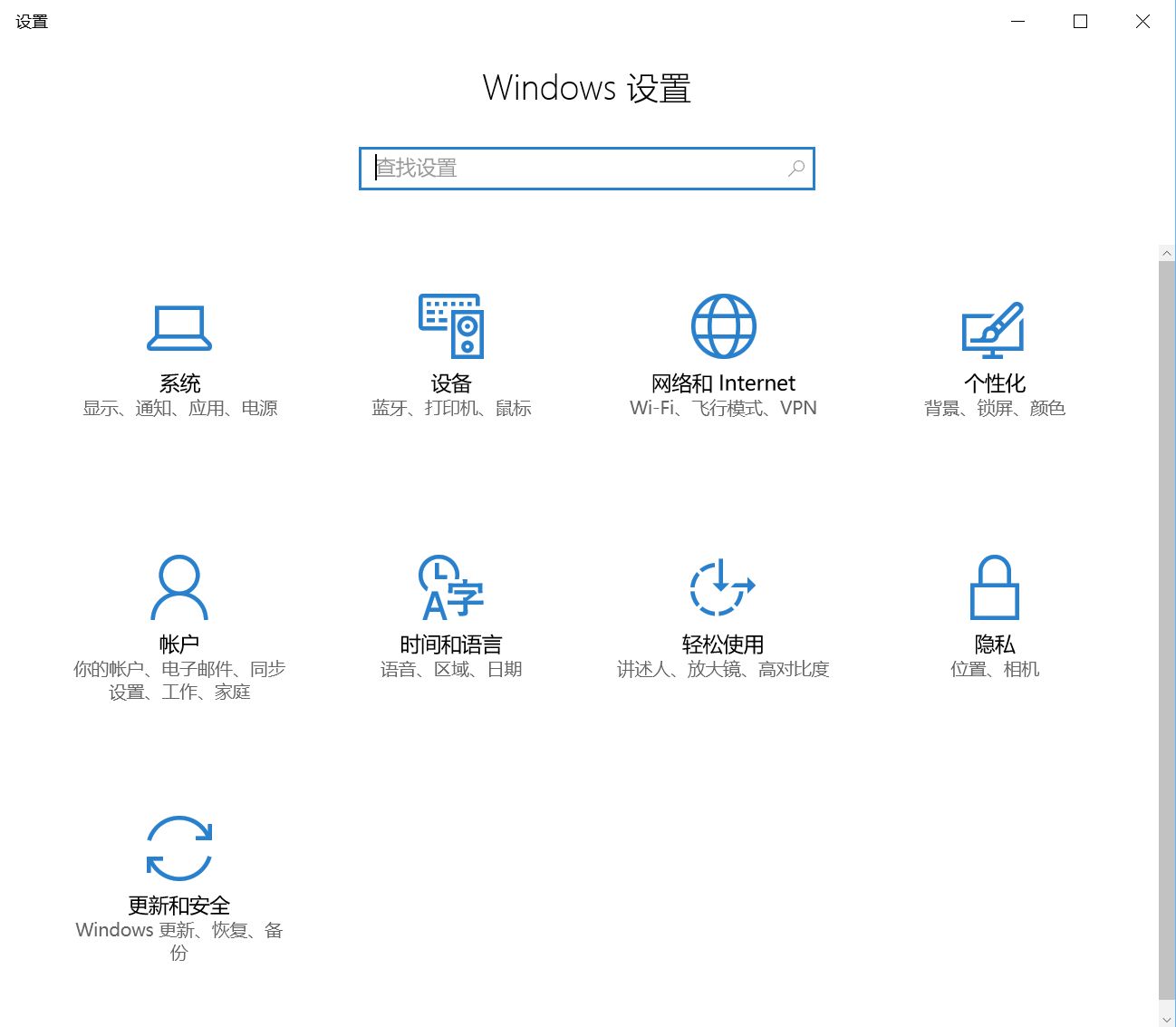Click the 设备 heading text
Screen dimensions: 1176x1027
click(x=451, y=383)
